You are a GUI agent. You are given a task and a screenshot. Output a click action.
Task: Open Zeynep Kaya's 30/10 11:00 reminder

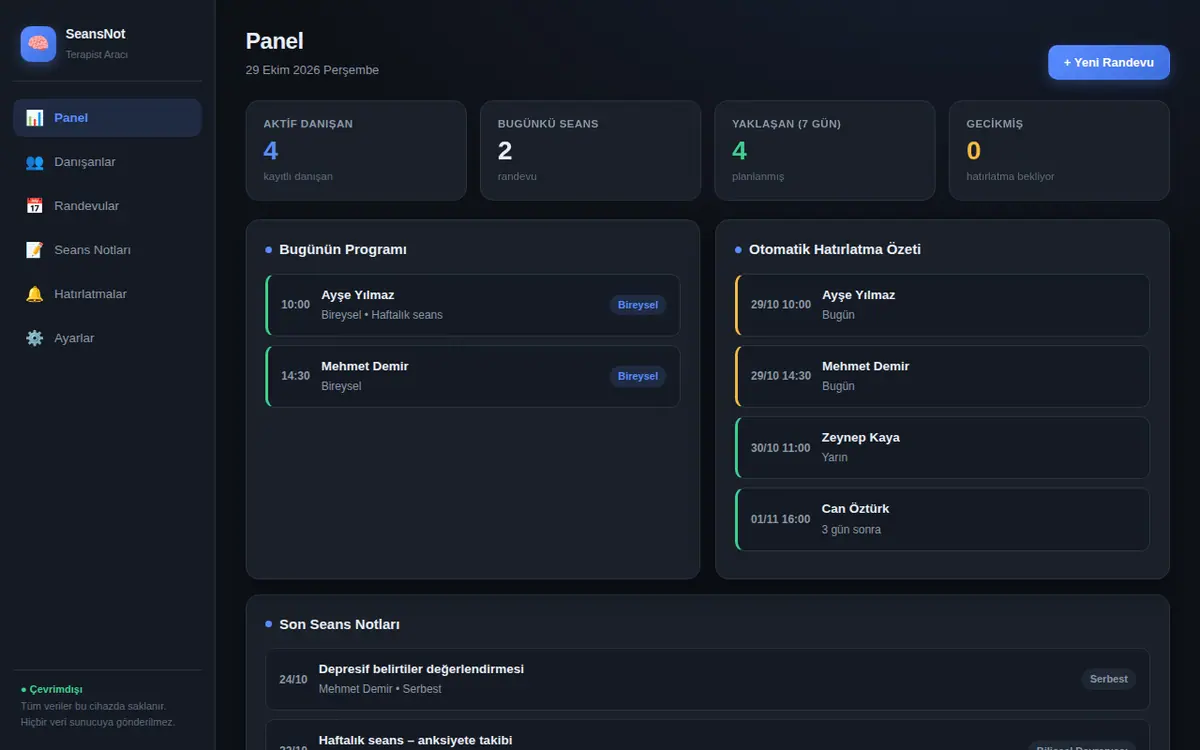point(942,447)
